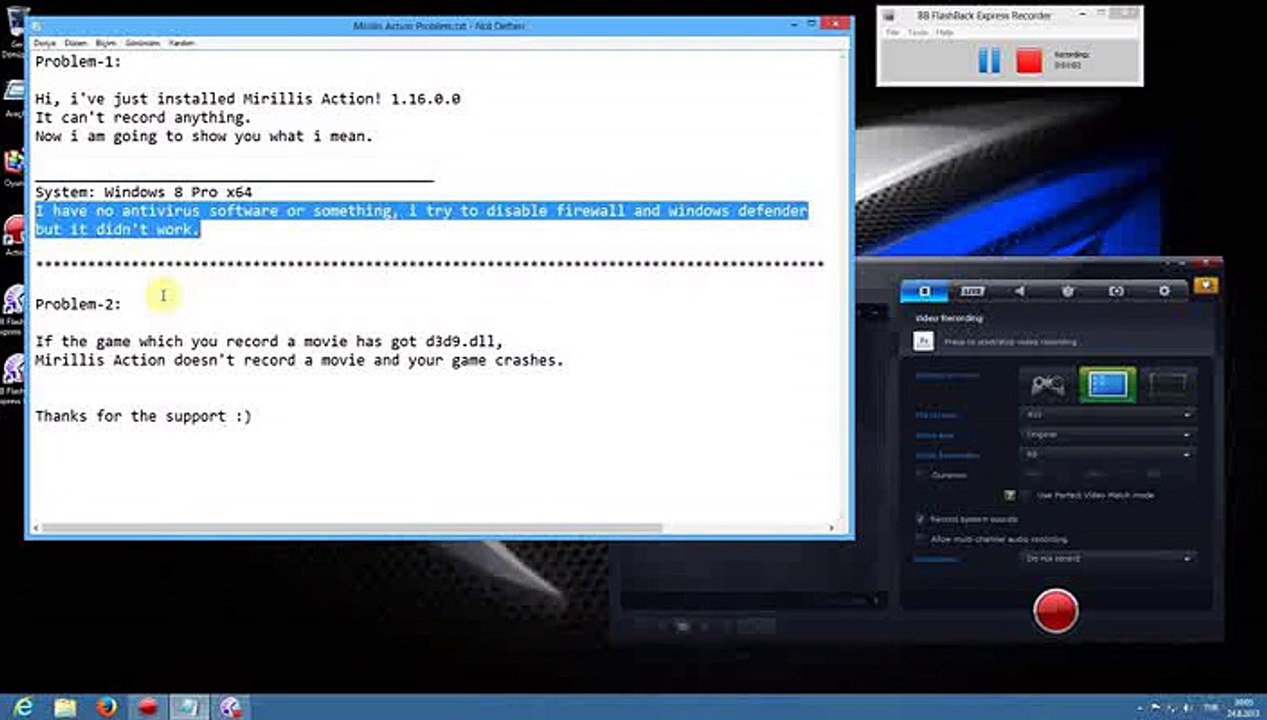1267x720 pixels.
Task: Start recording with Action's big red button
Action: (x=1055, y=611)
